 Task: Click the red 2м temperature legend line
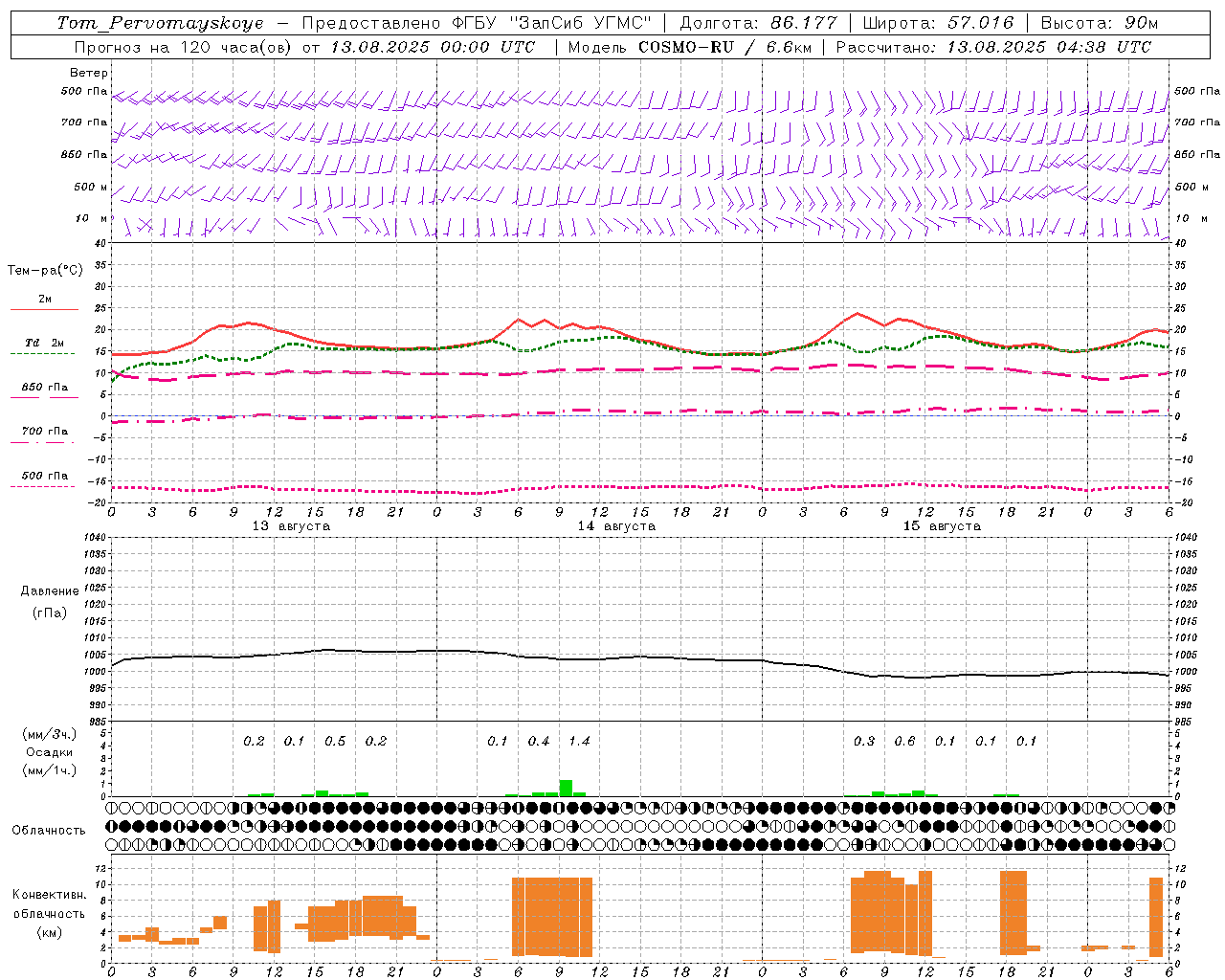point(44,309)
